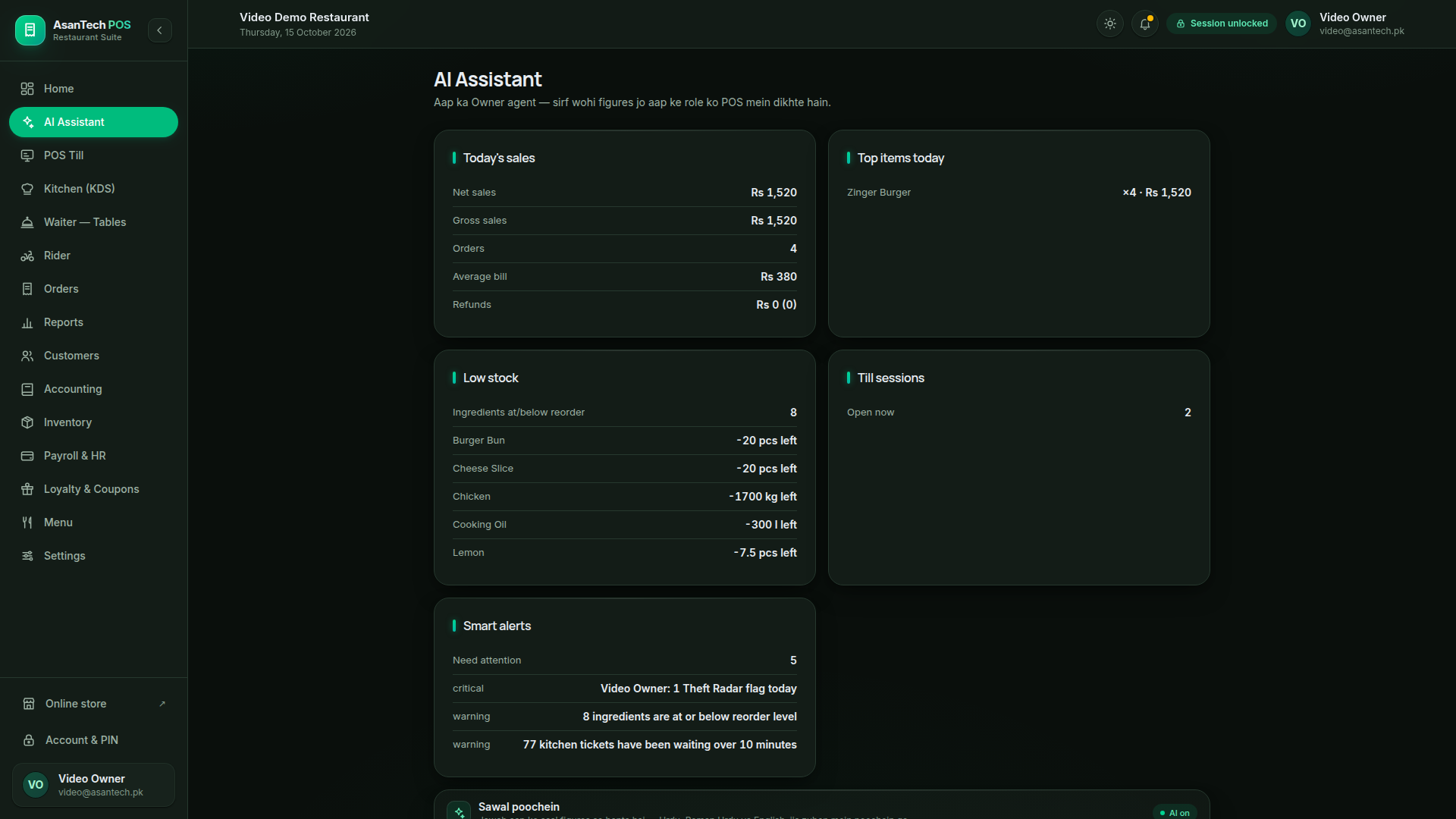The image size is (1456, 819).
Task: Collapse the sidebar with the chevron button
Action: 159,30
